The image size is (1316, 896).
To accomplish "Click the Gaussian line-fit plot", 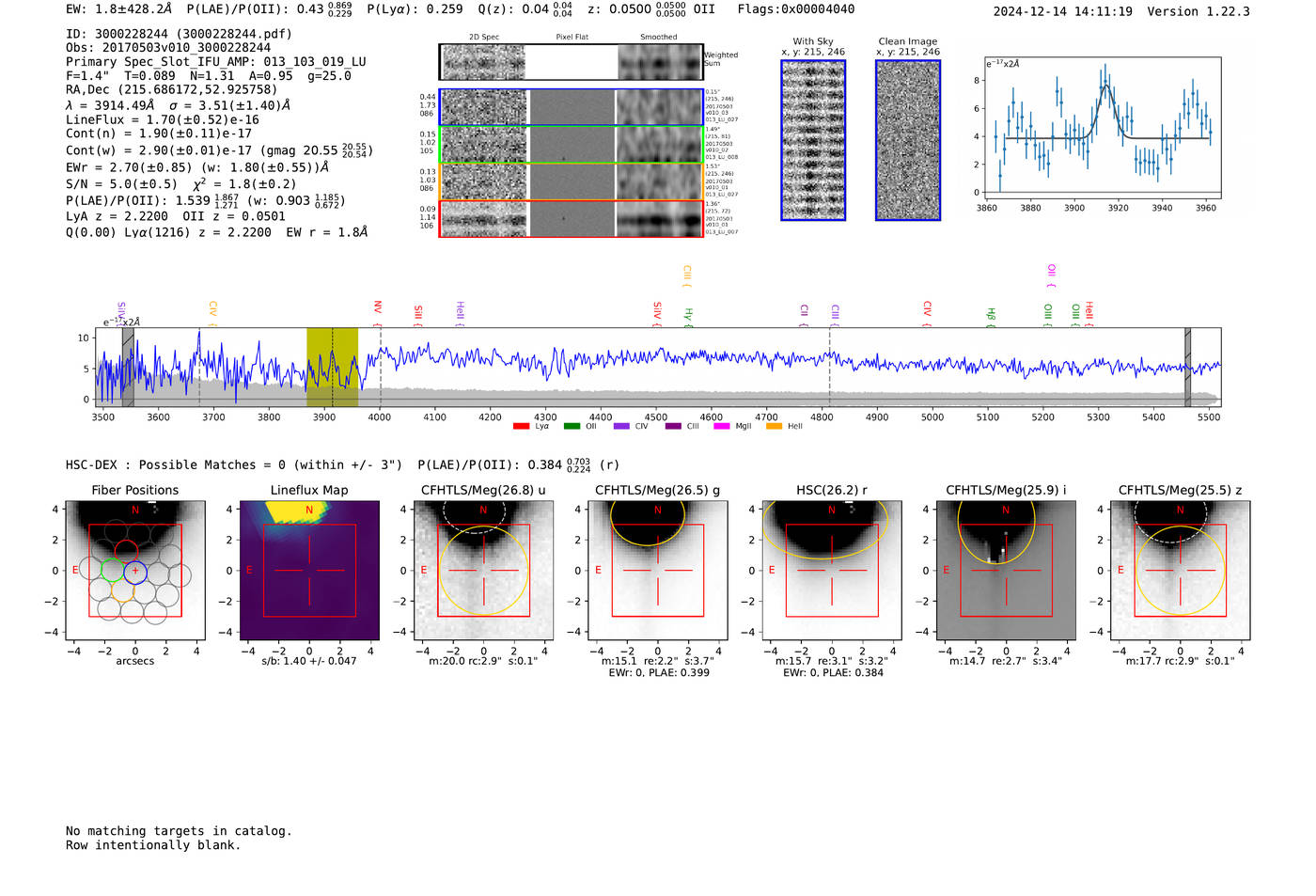I will click(x=1102, y=128).
